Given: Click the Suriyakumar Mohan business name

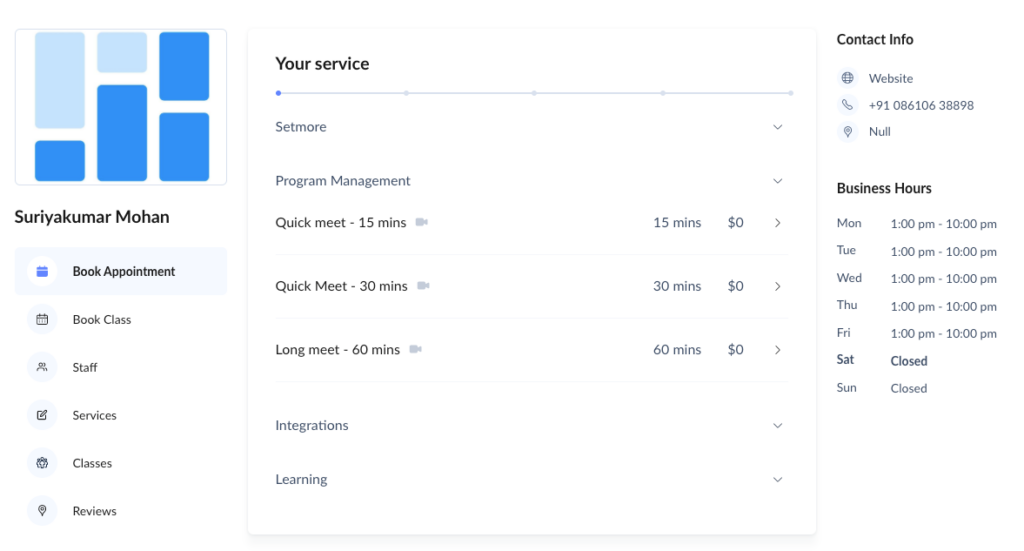Looking at the screenshot, I should click(x=92, y=217).
